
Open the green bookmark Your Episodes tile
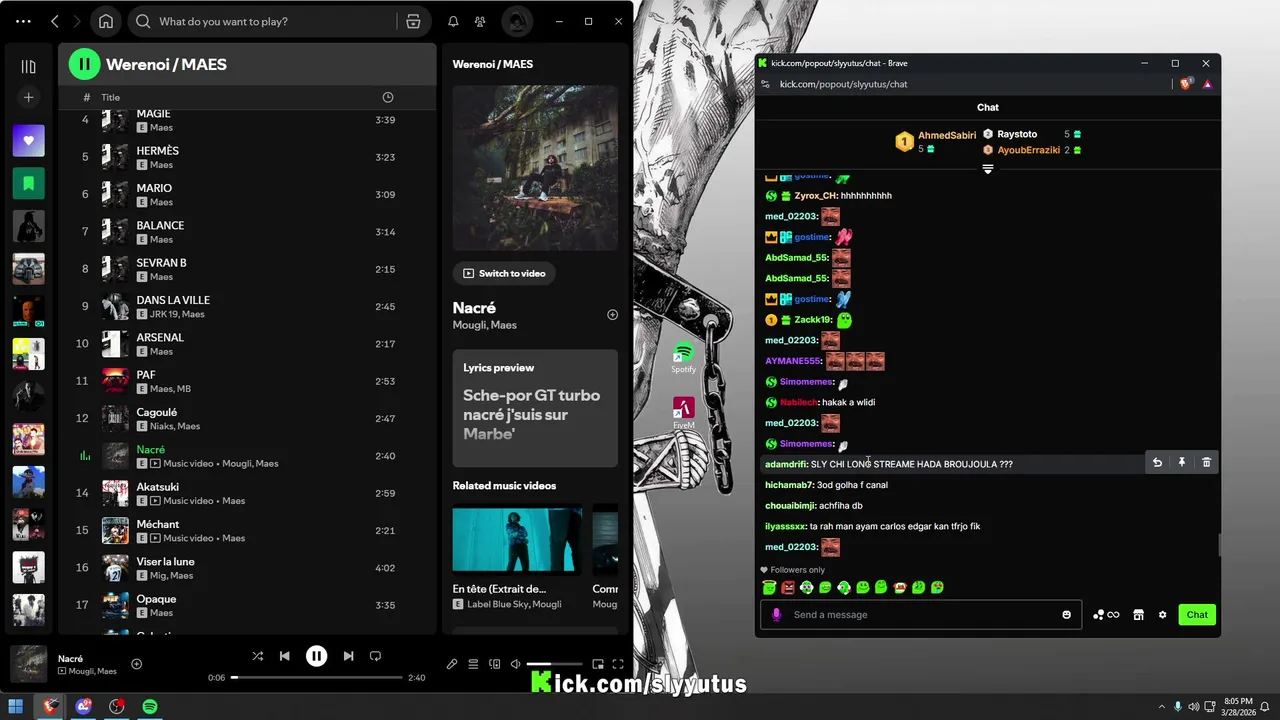[x=28, y=184]
